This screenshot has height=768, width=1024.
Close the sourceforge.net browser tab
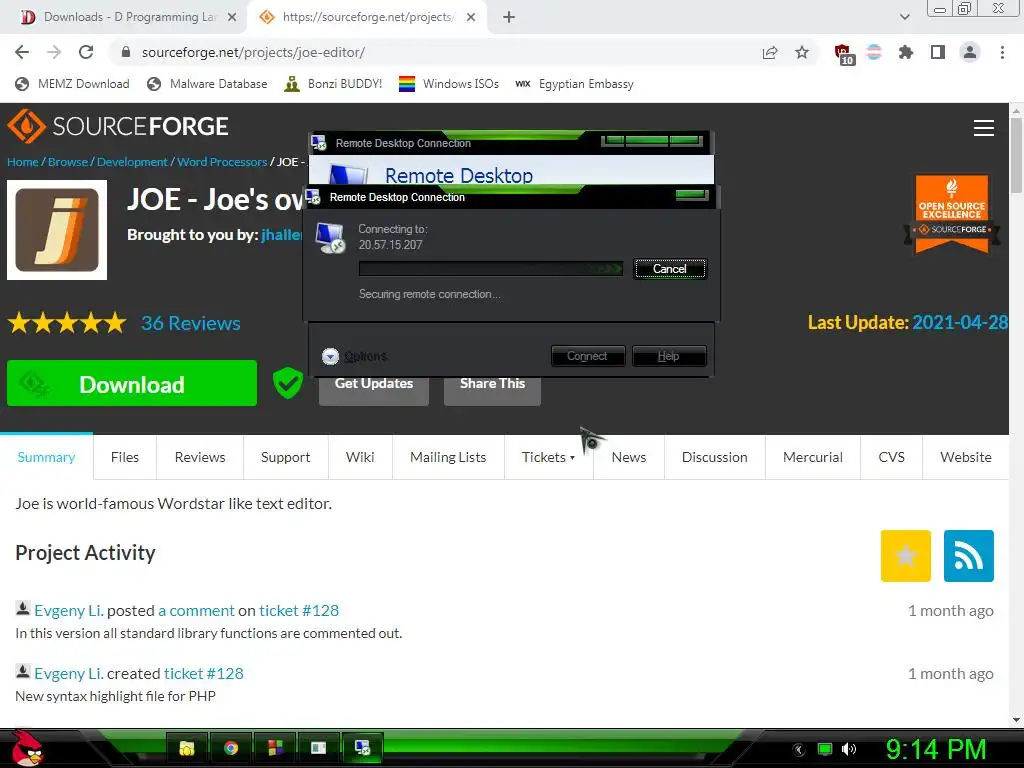[x=470, y=17]
